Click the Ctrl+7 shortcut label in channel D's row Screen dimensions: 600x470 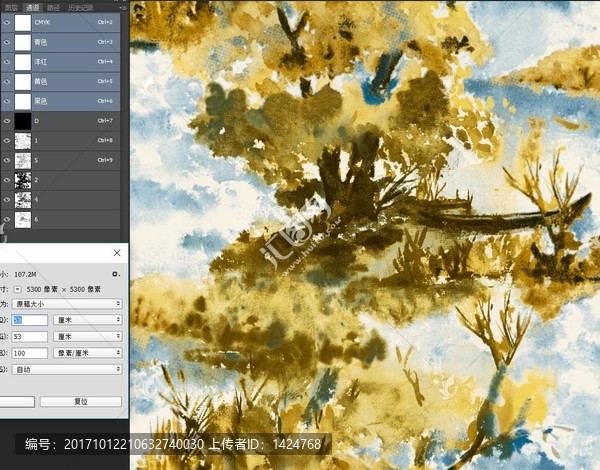pos(105,121)
